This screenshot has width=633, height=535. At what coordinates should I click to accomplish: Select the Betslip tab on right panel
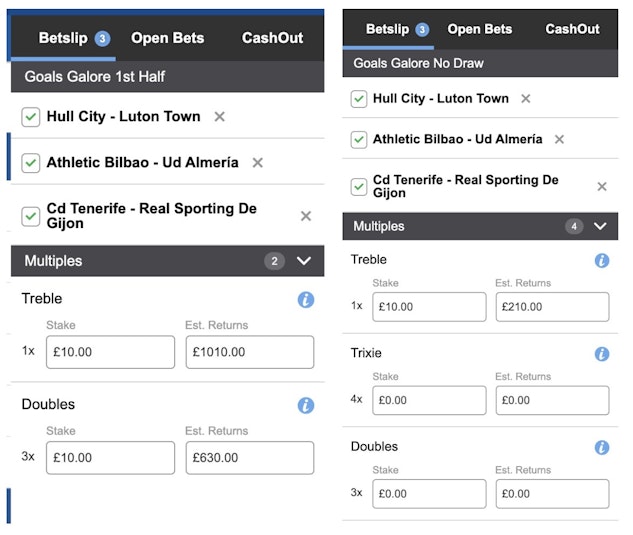point(388,30)
